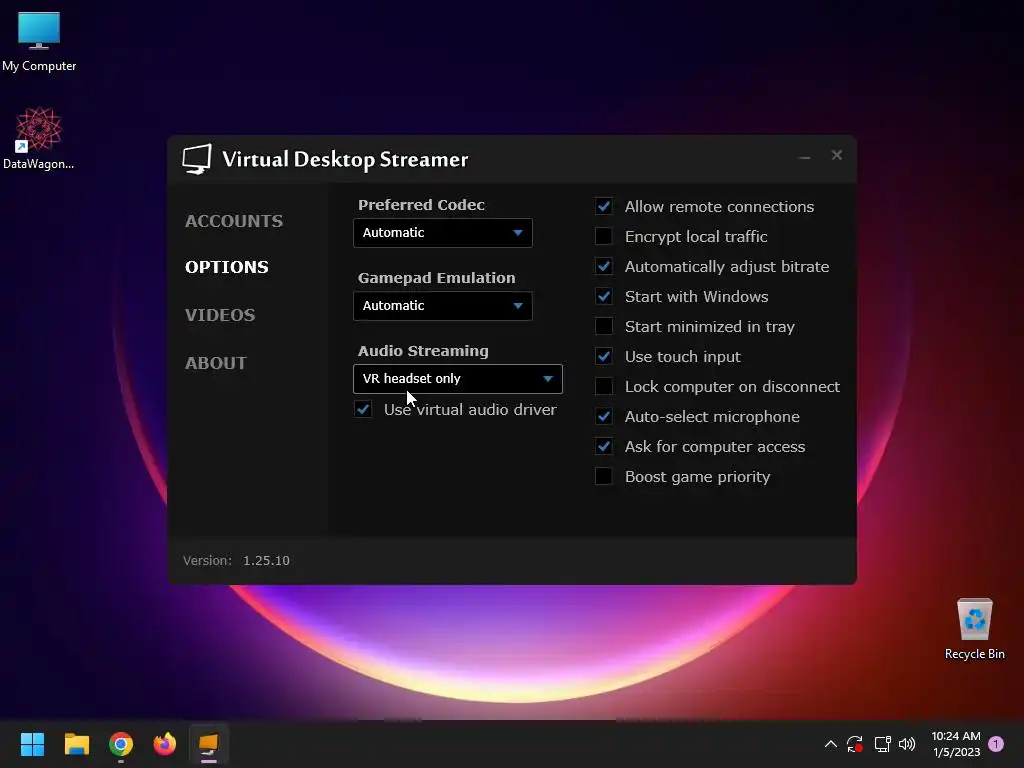
Task: Launch File Explorer from the taskbar
Action: coord(76,744)
